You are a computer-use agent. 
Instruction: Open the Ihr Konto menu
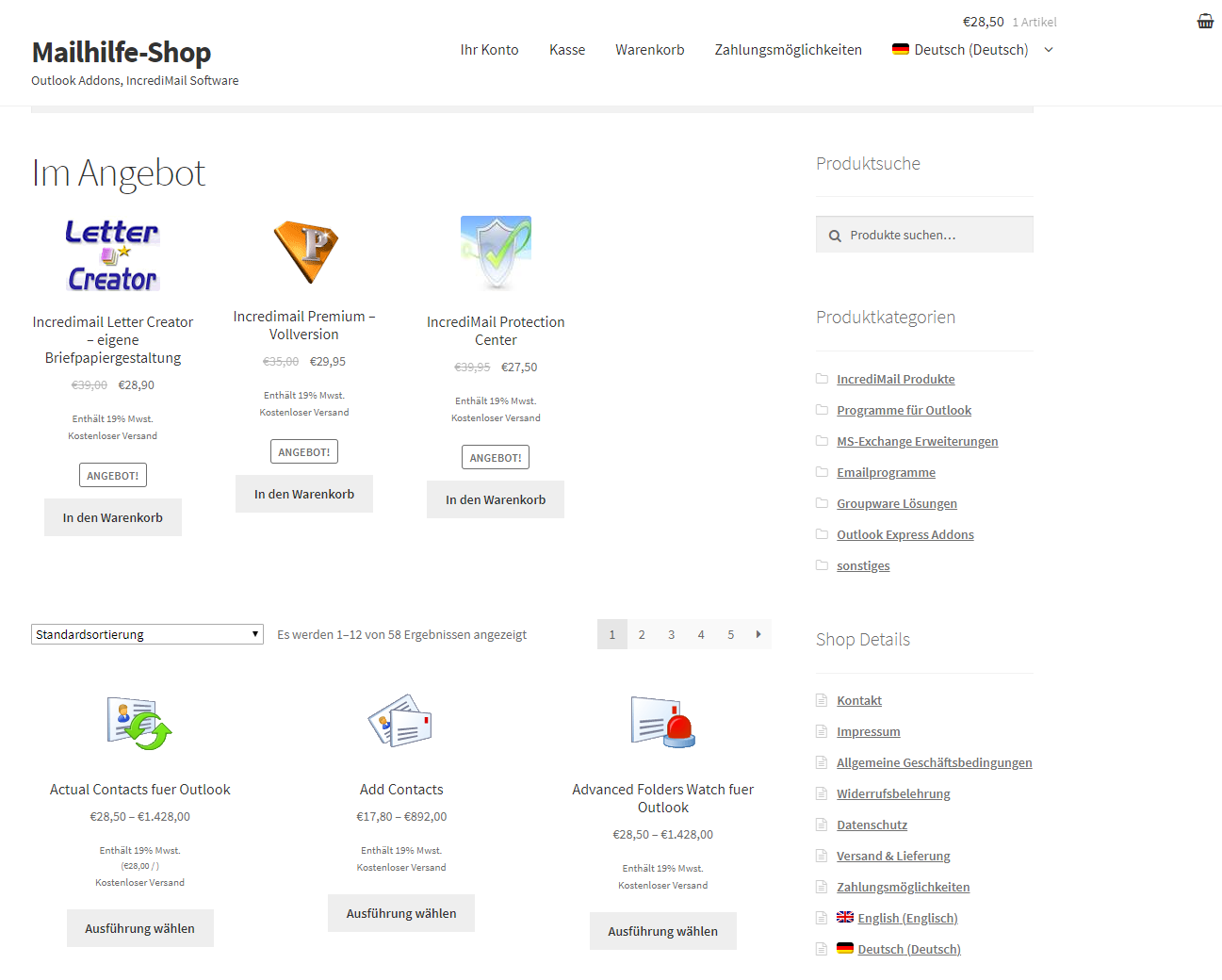click(489, 50)
